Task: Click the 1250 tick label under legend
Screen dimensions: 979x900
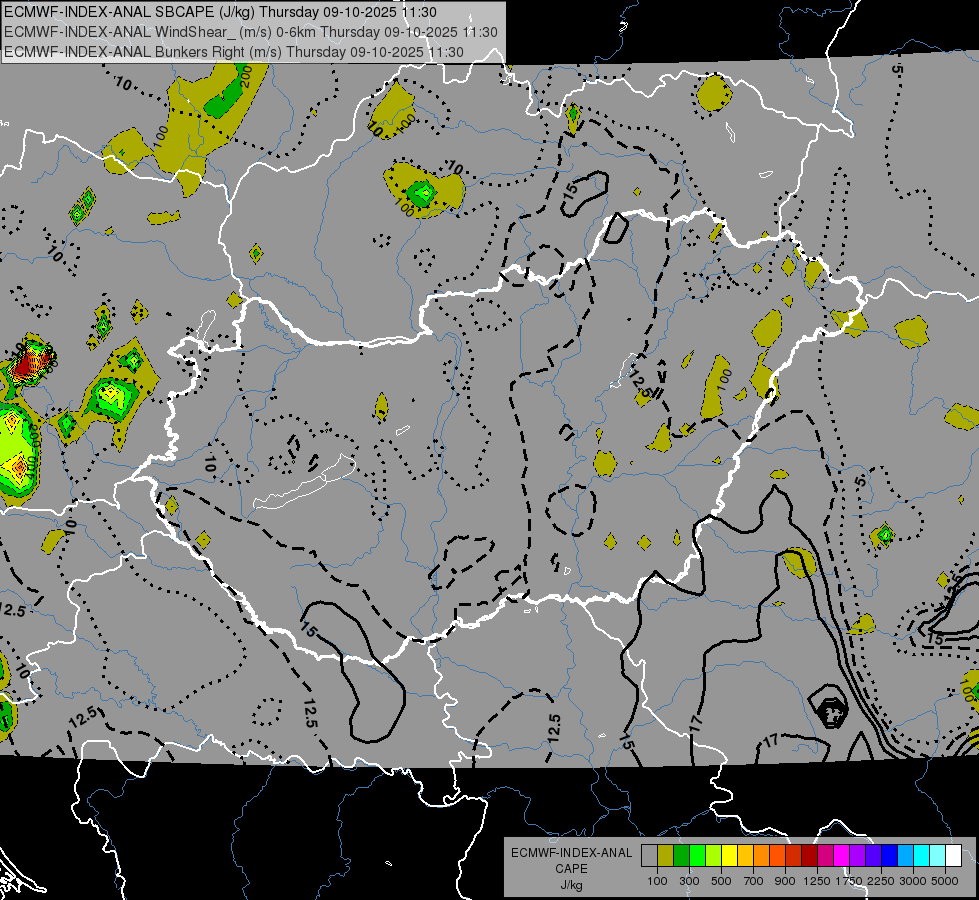Action: coord(817,881)
